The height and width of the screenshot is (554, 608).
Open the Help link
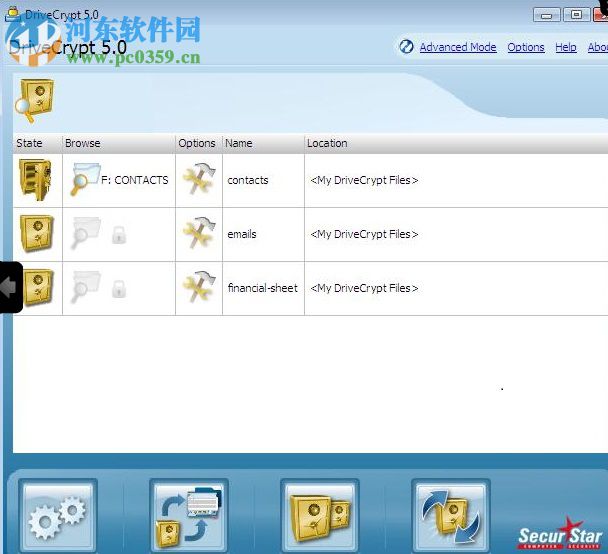point(566,47)
